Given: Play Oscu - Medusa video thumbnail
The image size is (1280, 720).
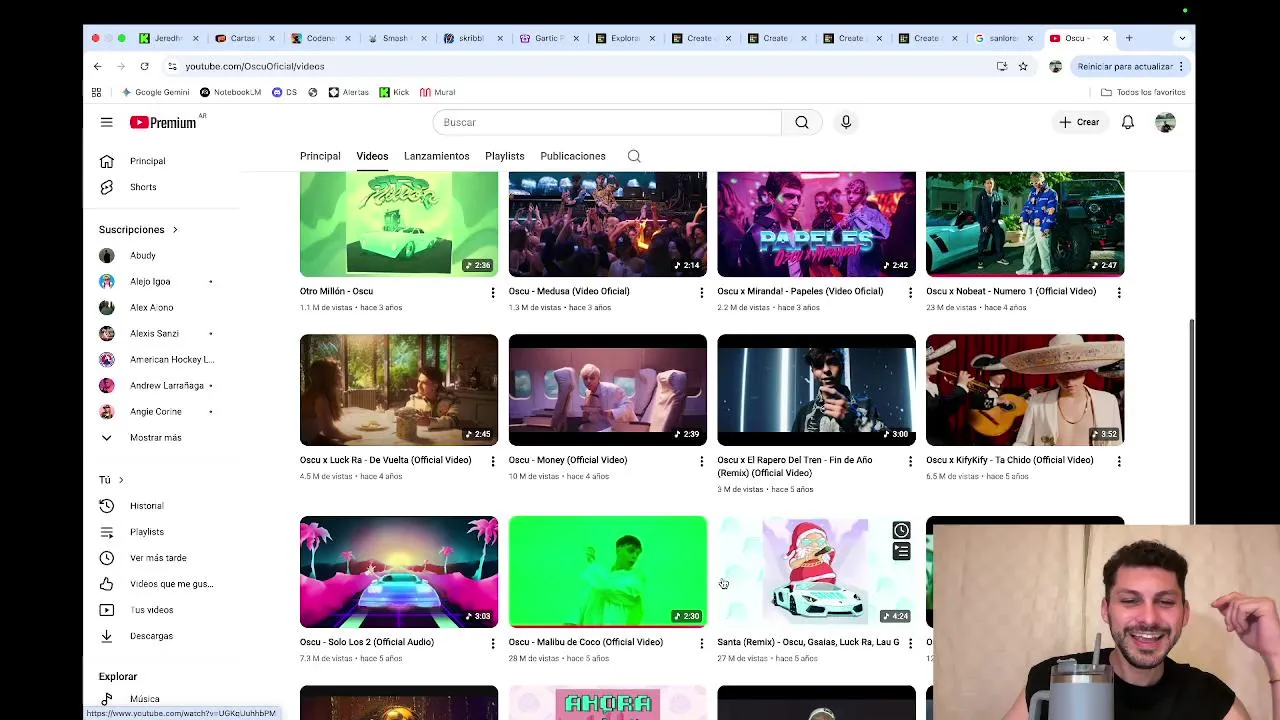Looking at the screenshot, I should click(607, 224).
